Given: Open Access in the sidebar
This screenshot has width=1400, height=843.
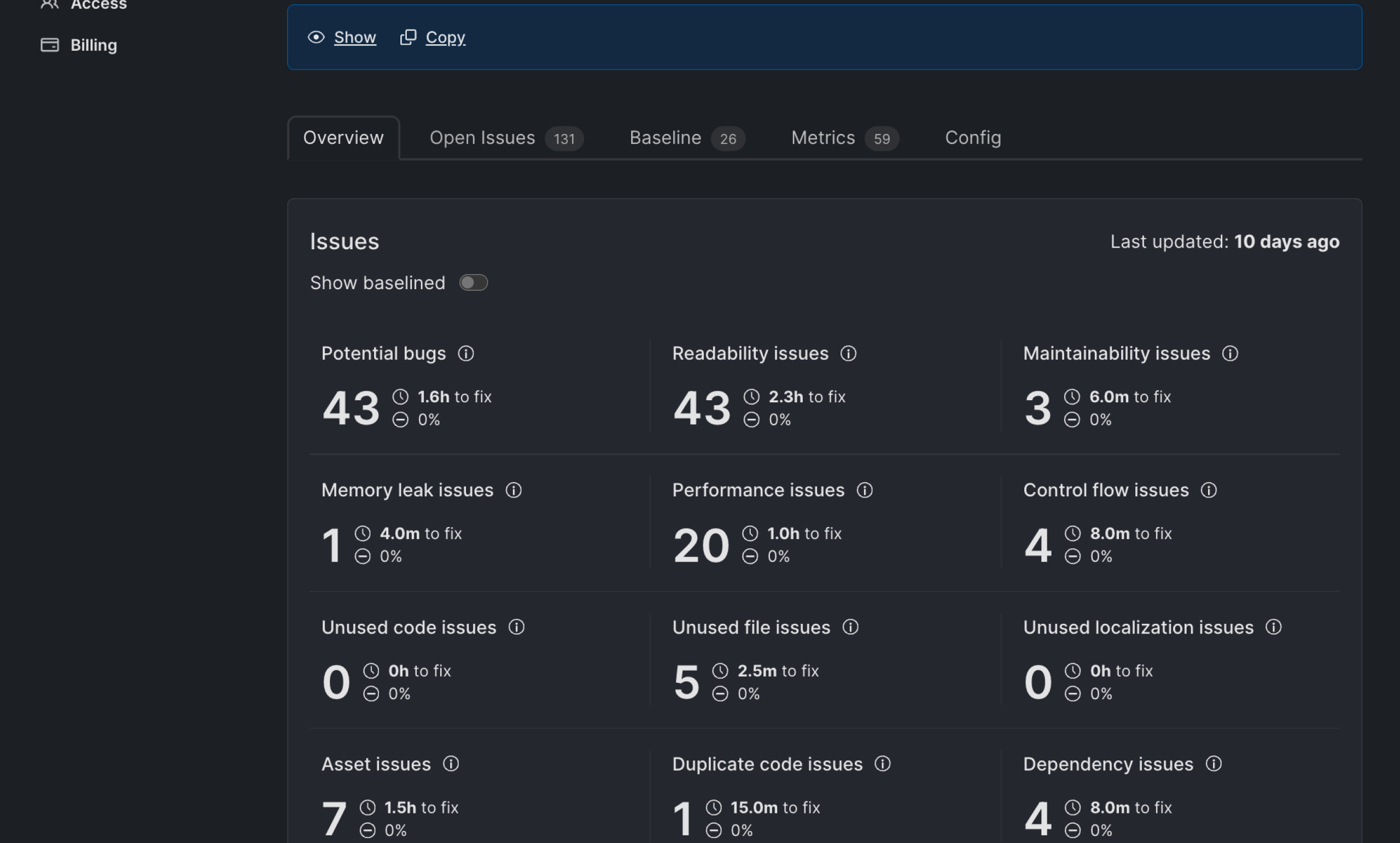Looking at the screenshot, I should [84, 4].
